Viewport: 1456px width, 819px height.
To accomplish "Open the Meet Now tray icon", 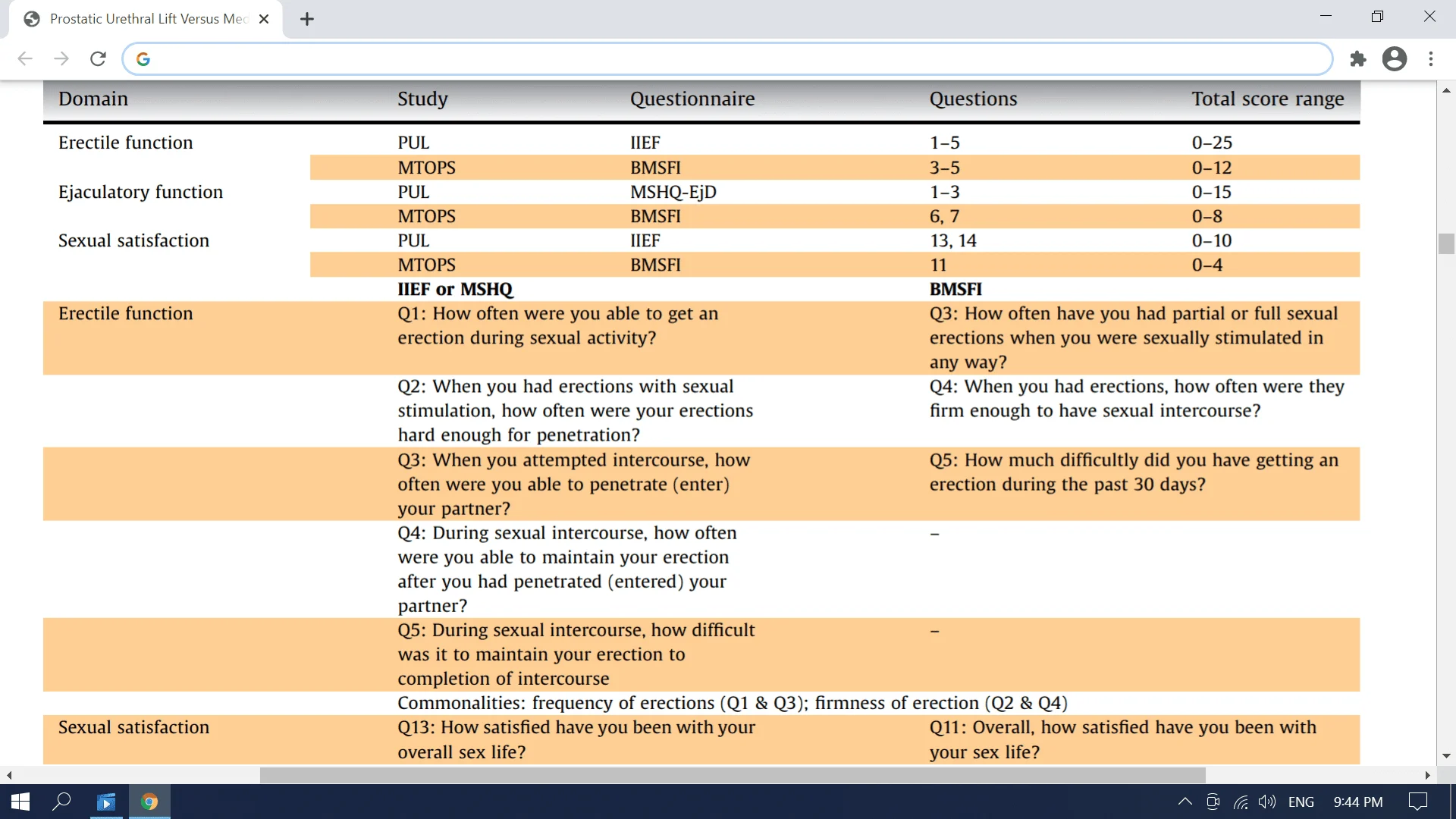I will [1213, 802].
